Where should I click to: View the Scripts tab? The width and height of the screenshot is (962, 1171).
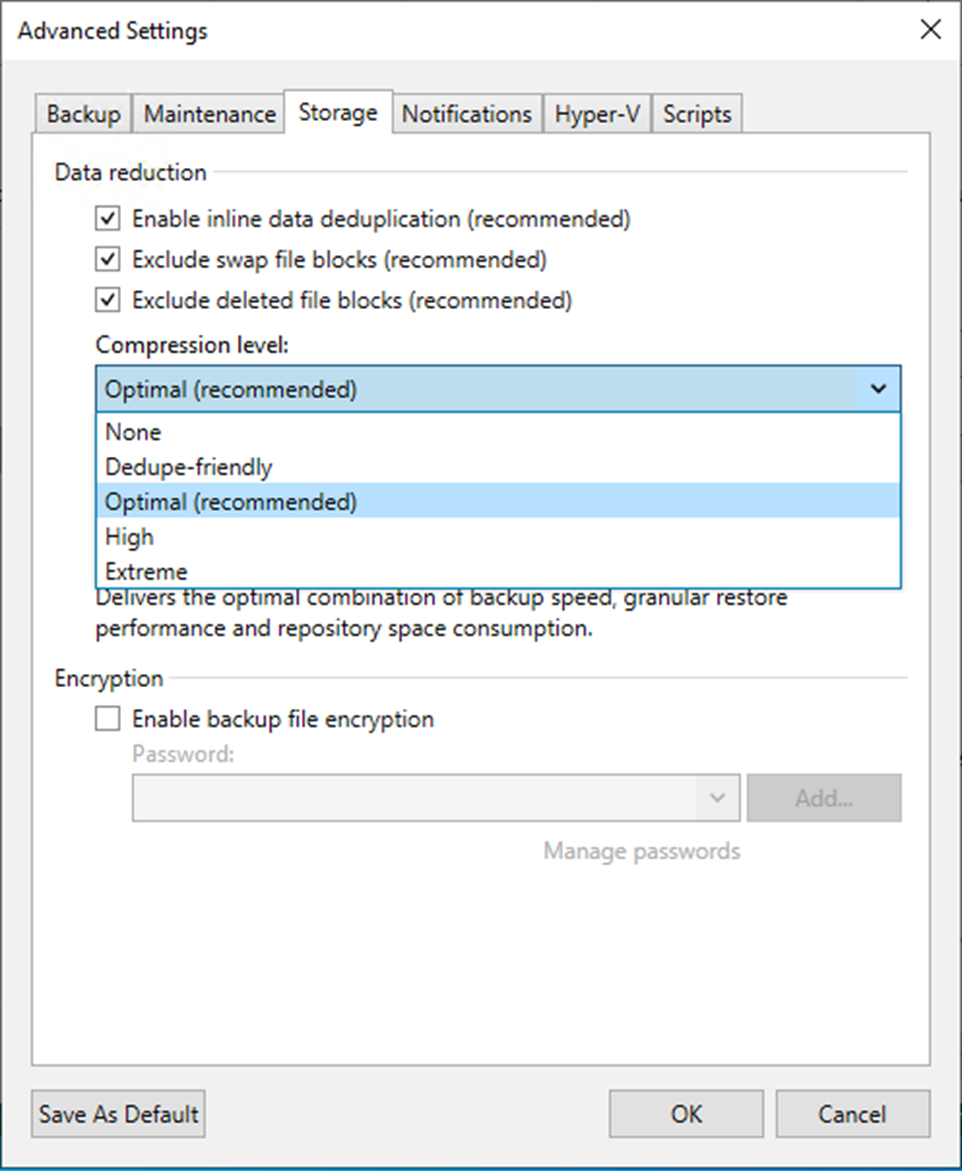pos(696,113)
